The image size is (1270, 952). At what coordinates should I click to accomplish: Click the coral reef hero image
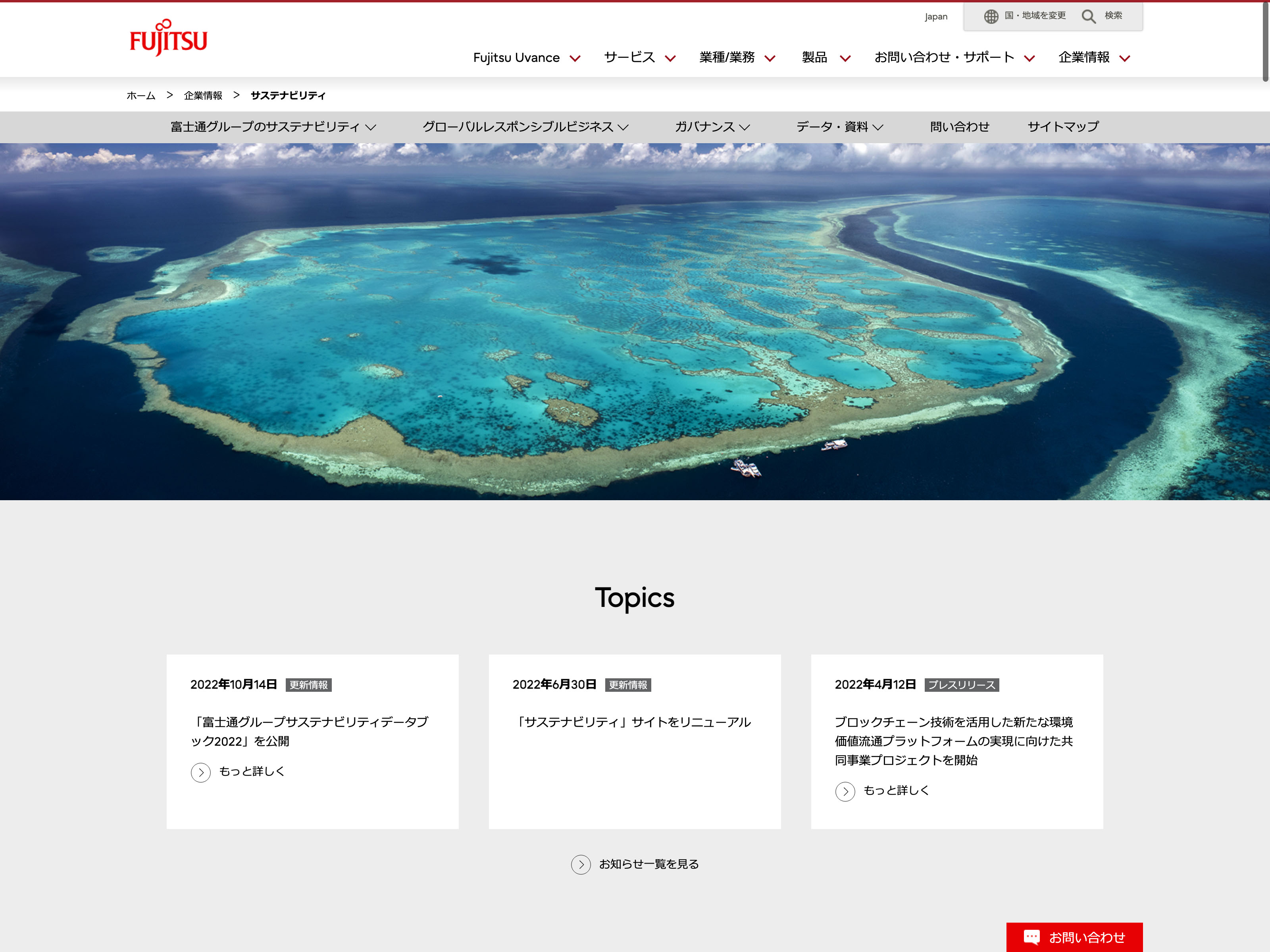pos(635,321)
